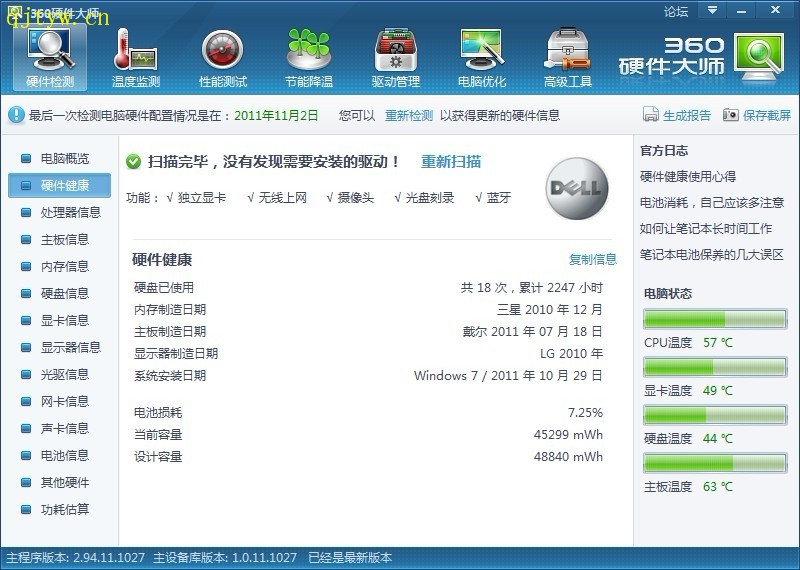Open 电池消耗，自己应该多注意 article
800x570 pixels.
(x=712, y=203)
